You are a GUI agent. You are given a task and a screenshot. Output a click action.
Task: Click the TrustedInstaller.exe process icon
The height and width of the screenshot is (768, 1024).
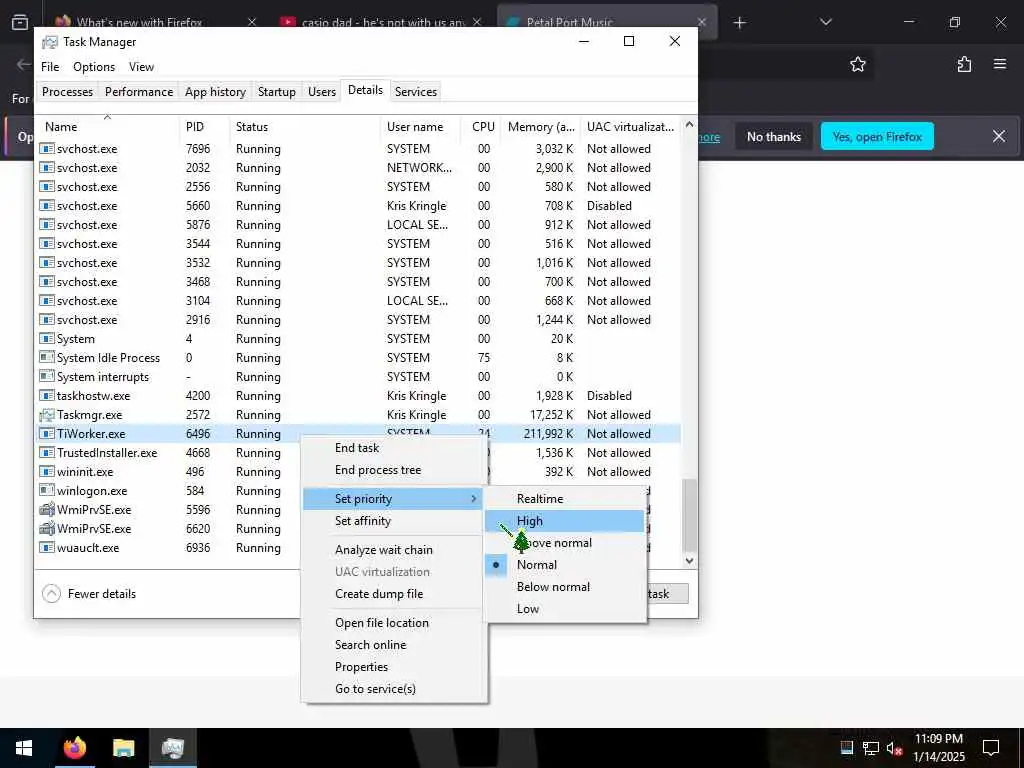pyautogui.click(x=46, y=453)
